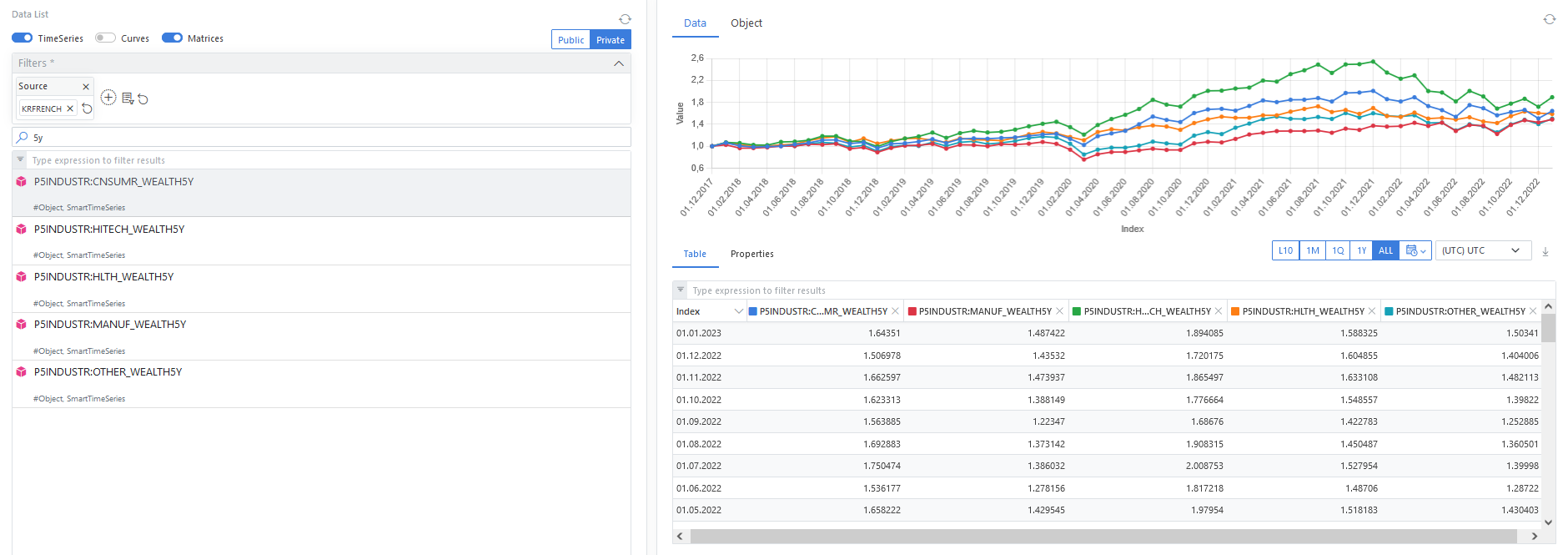Screen dimensions: 1568x555
Task: Disable the Matrices toggle
Action: point(172,38)
